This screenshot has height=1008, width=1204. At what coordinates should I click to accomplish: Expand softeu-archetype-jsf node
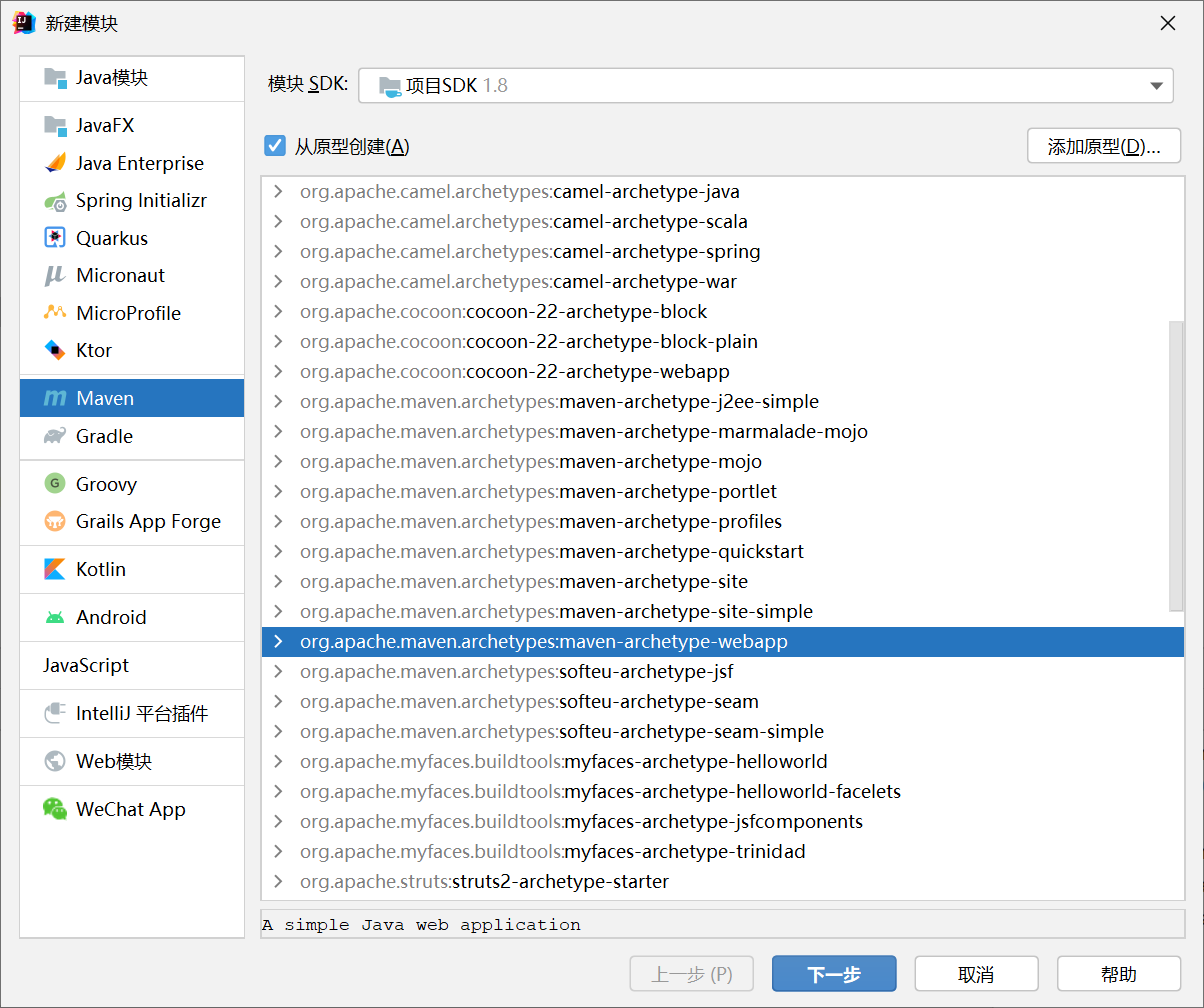(x=279, y=671)
